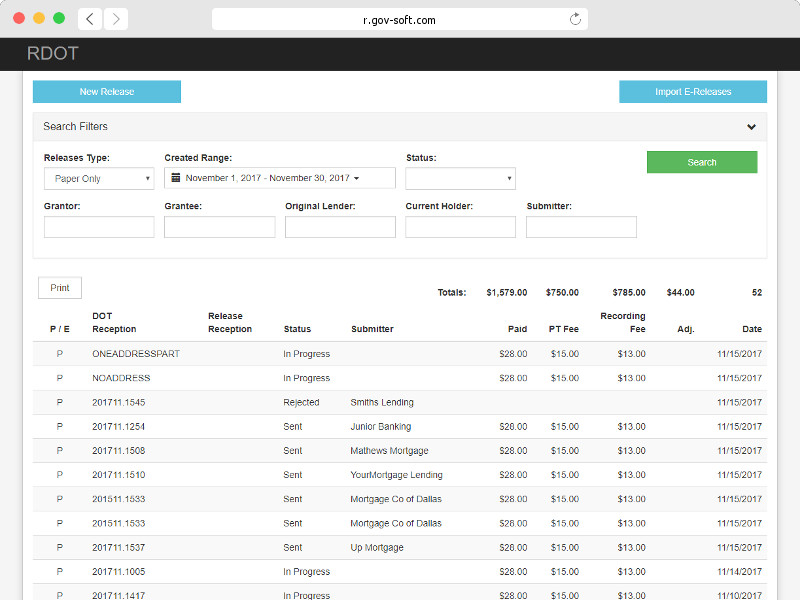Click the PT Fee column header
The width and height of the screenshot is (800, 600).
pyautogui.click(x=563, y=329)
